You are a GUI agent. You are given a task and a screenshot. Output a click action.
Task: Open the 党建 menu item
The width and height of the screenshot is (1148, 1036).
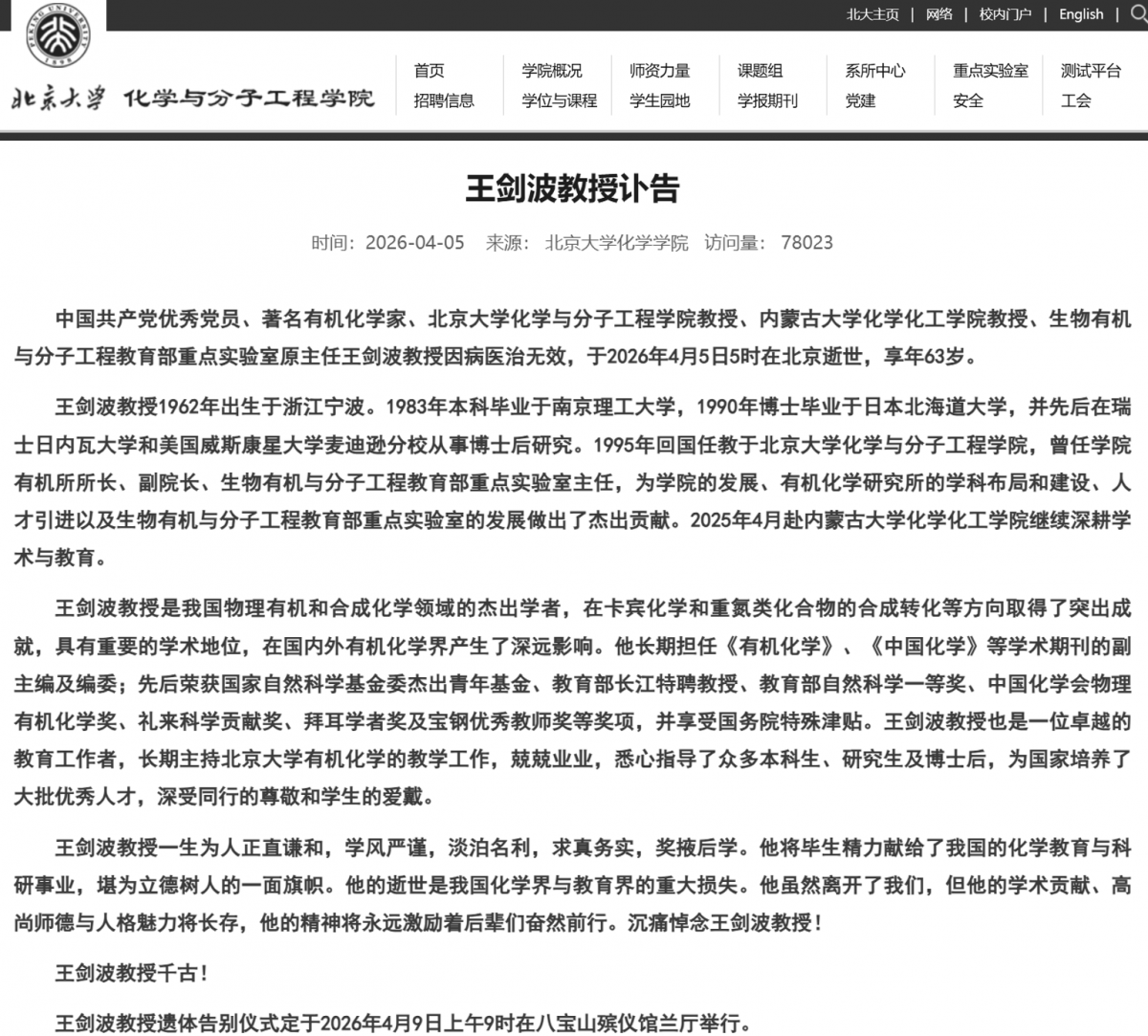click(860, 100)
